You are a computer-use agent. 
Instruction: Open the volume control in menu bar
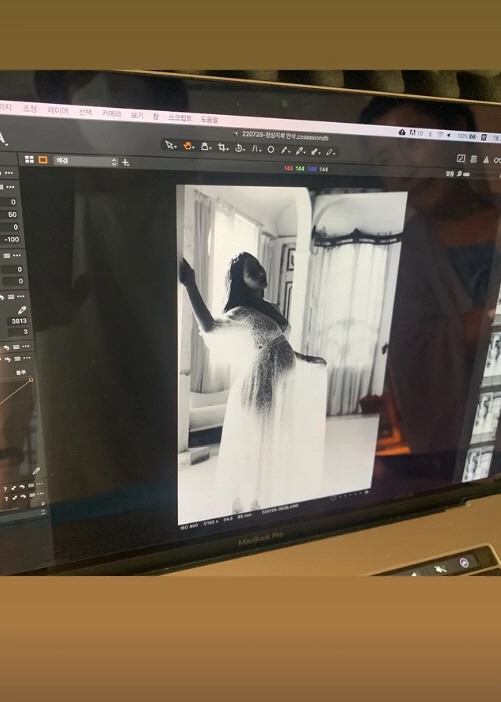click(x=449, y=134)
